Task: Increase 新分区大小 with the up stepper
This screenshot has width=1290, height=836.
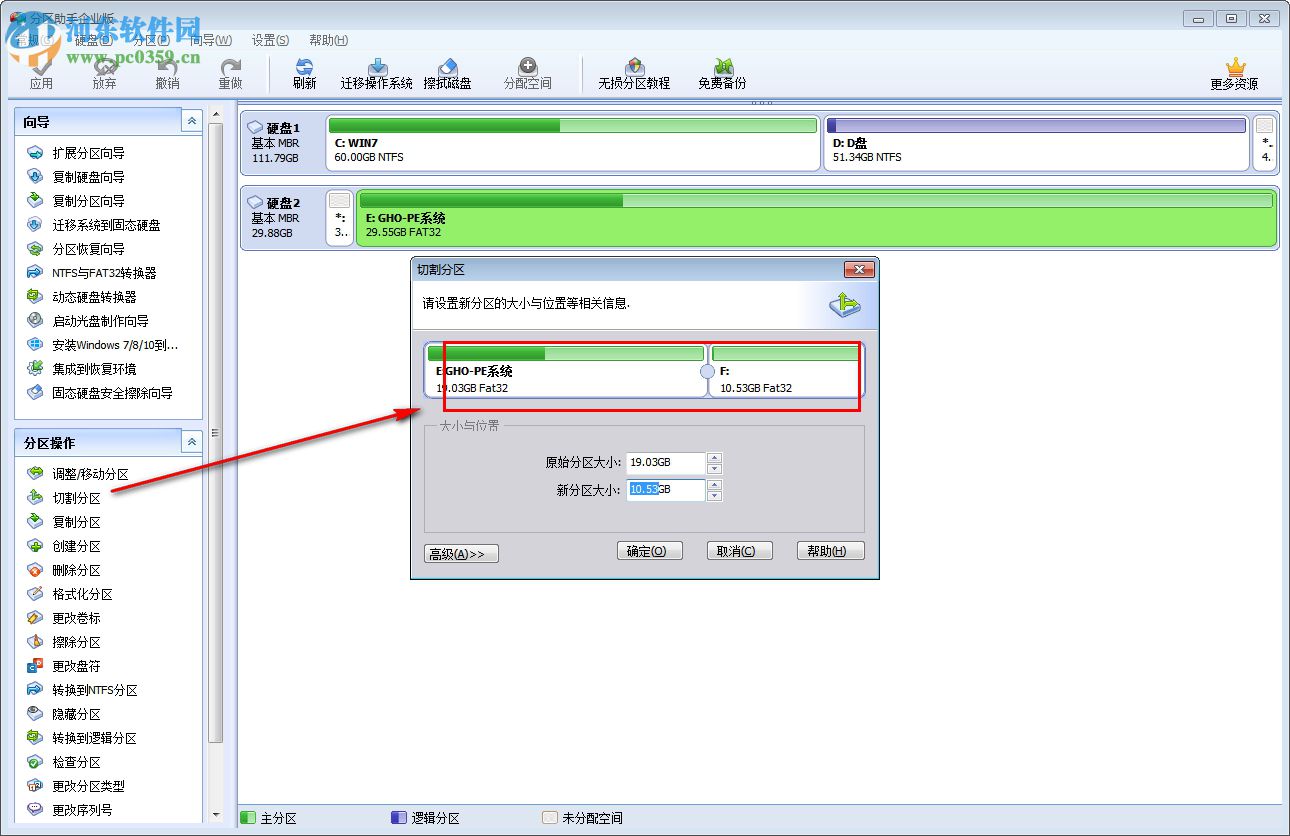Action: (715, 485)
